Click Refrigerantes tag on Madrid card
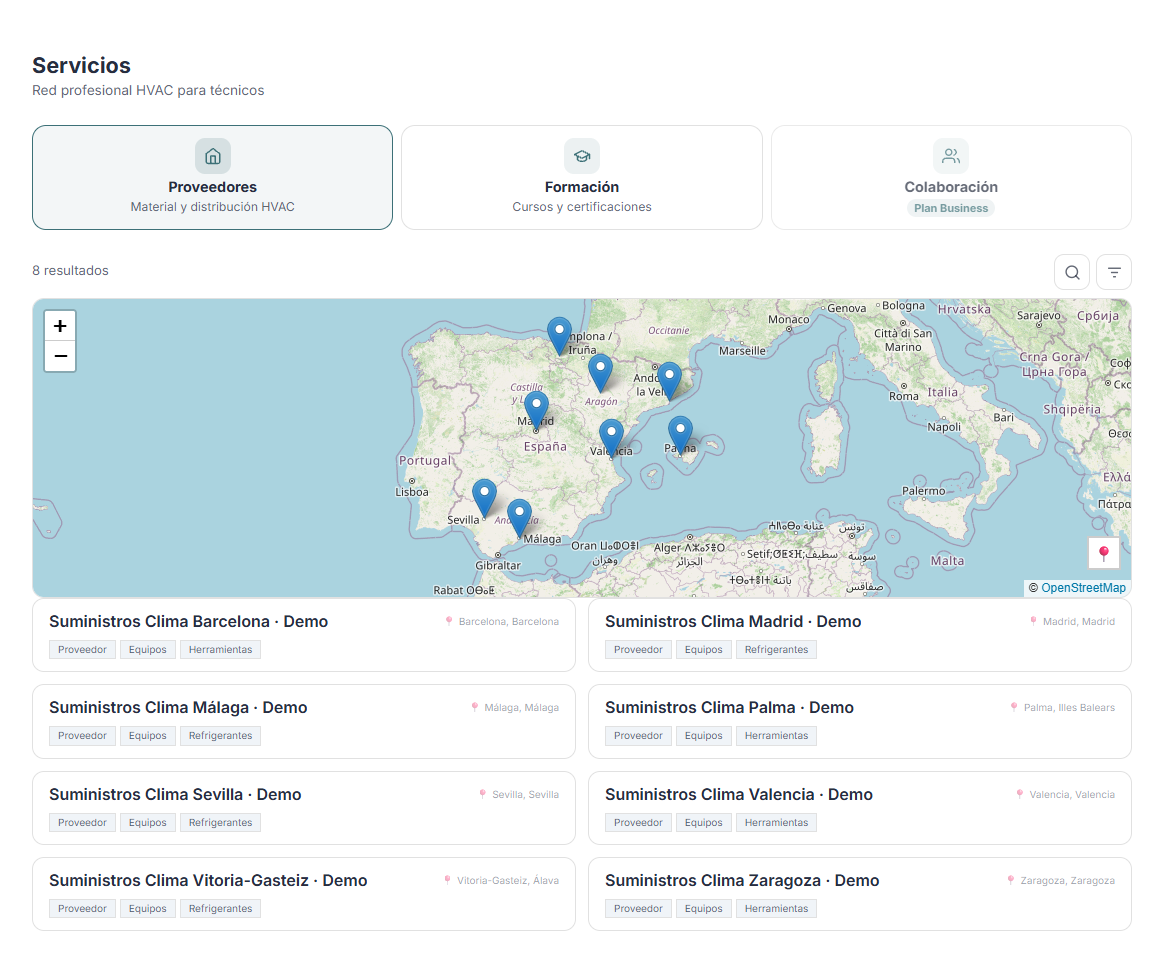 point(776,650)
